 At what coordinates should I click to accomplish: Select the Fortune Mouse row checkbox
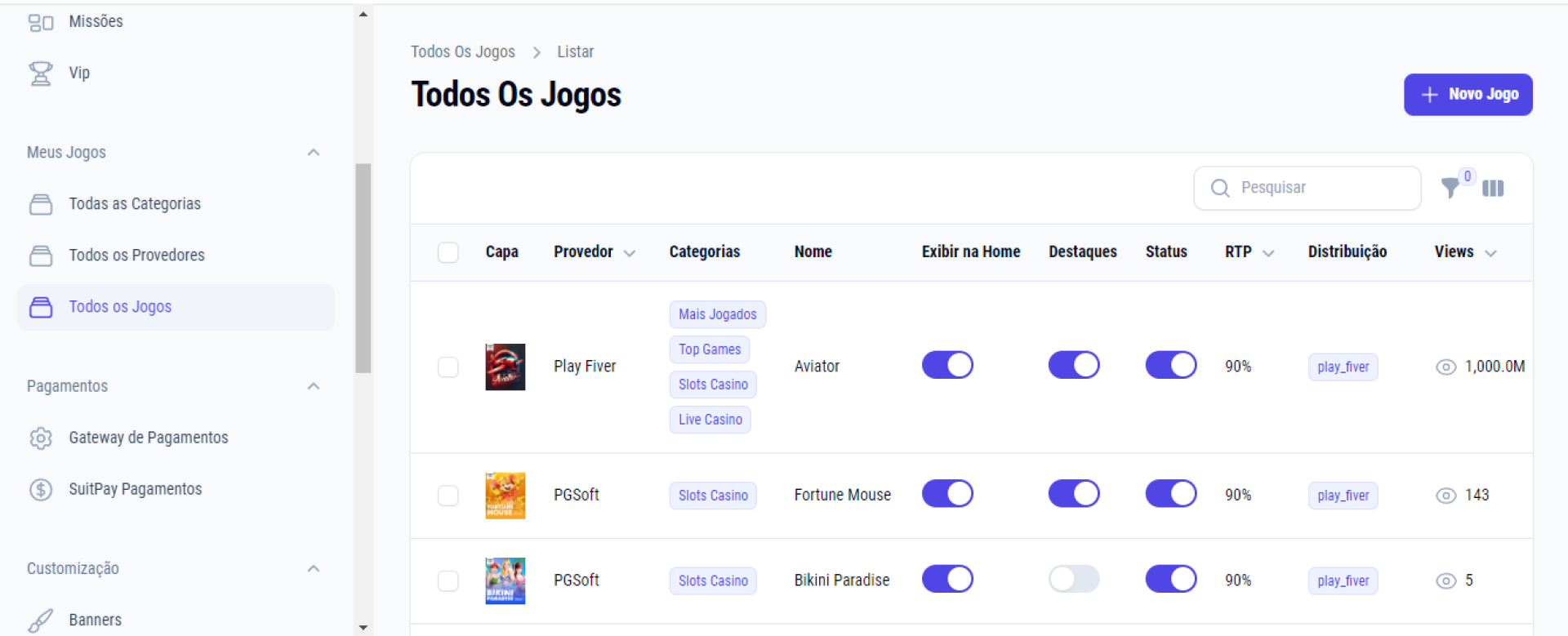[x=448, y=496]
